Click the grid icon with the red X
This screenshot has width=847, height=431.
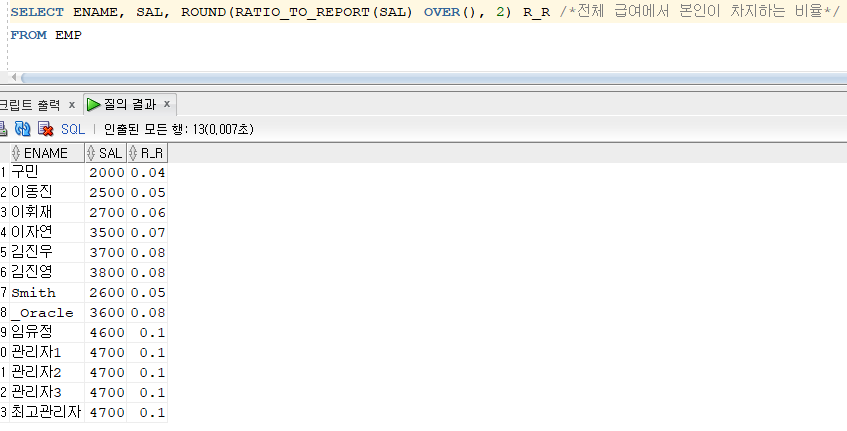[46, 129]
